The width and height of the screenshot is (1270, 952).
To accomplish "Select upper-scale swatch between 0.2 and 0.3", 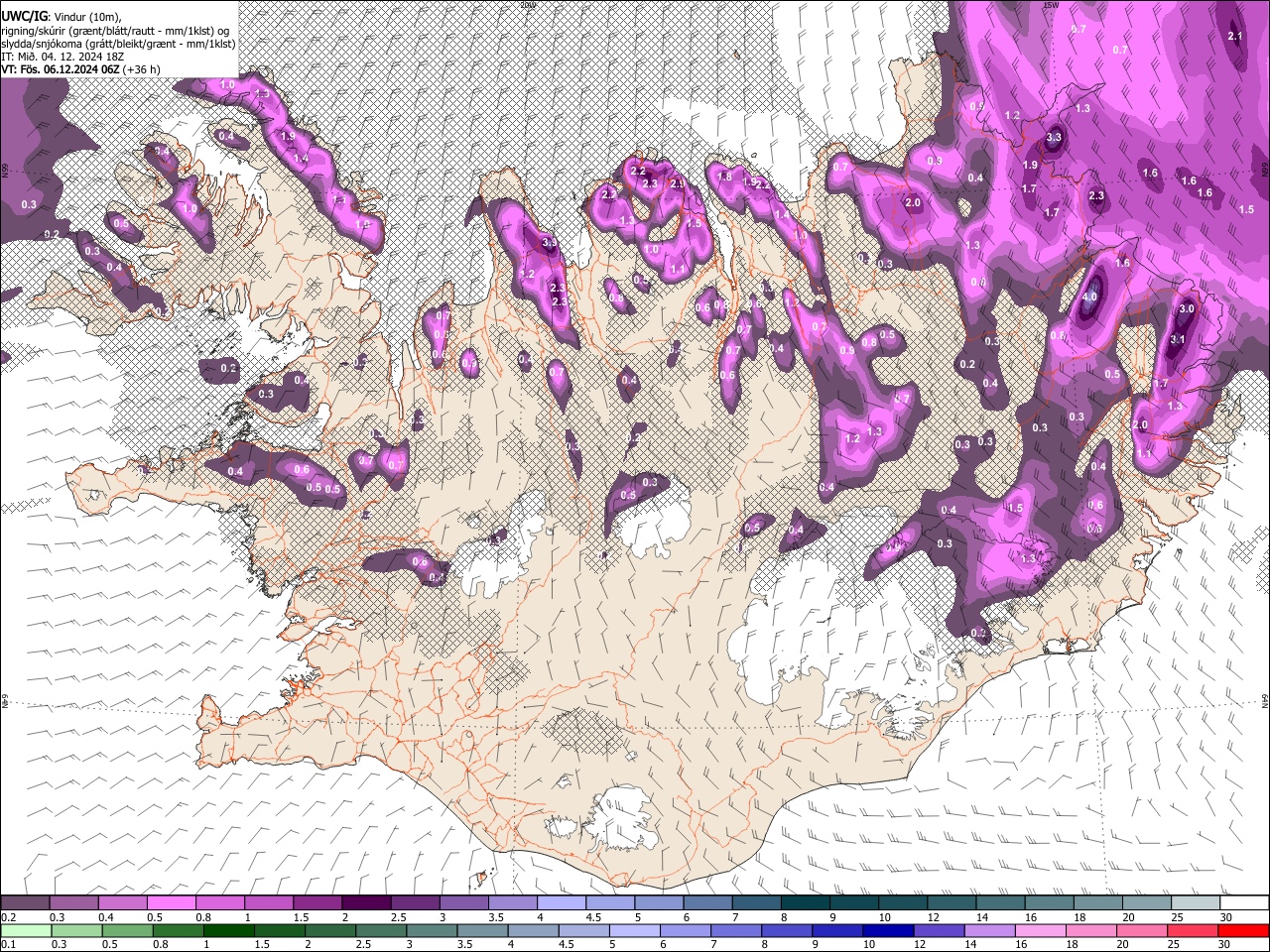I will 26,903.
